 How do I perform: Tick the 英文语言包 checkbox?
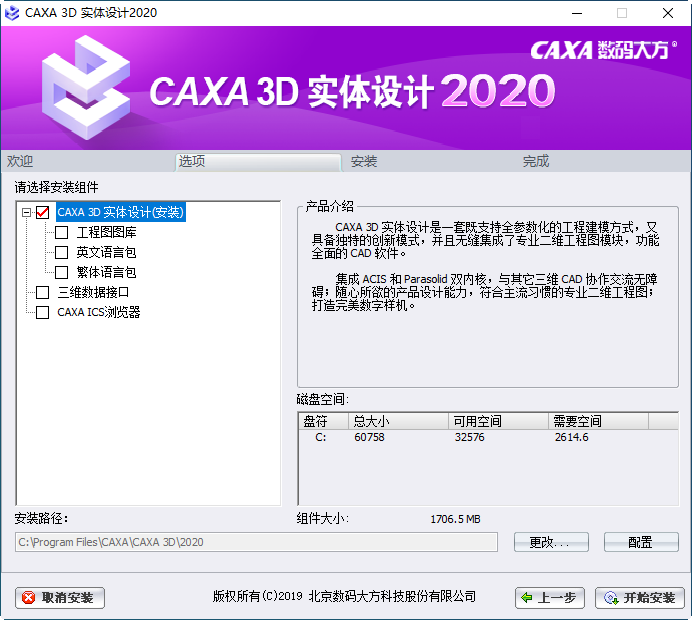pyautogui.click(x=61, y=252)
